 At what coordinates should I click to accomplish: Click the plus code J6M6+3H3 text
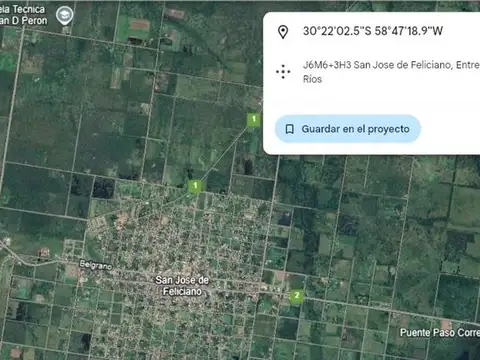391,72
